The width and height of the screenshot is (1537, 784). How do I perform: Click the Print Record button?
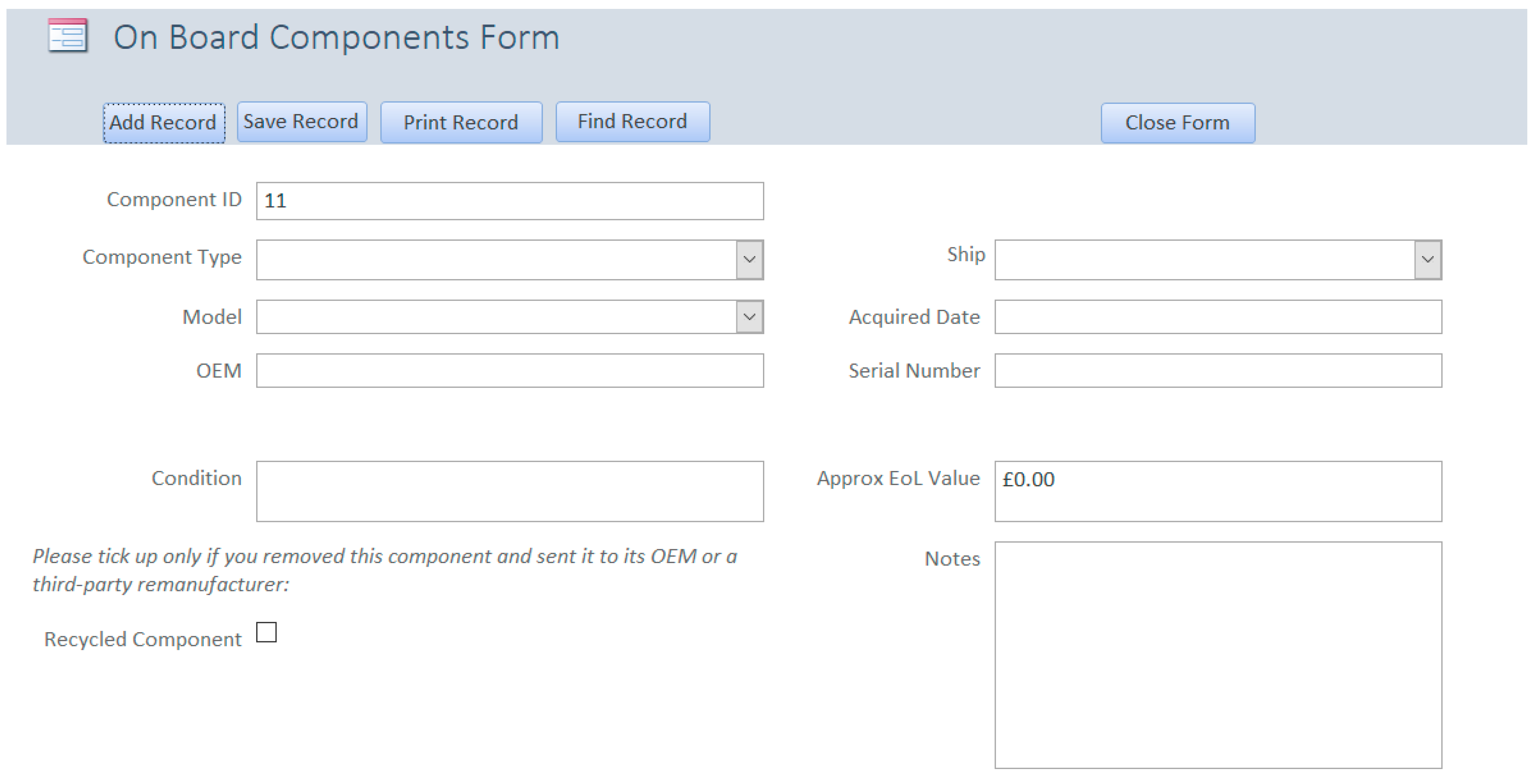(x=461, y=122)
